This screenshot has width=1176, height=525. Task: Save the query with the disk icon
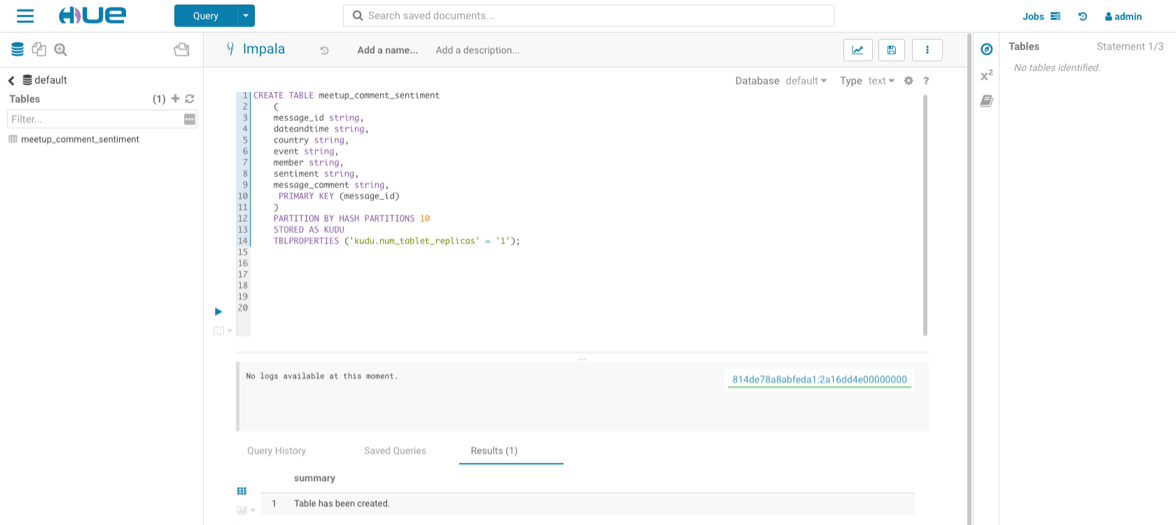891,50
